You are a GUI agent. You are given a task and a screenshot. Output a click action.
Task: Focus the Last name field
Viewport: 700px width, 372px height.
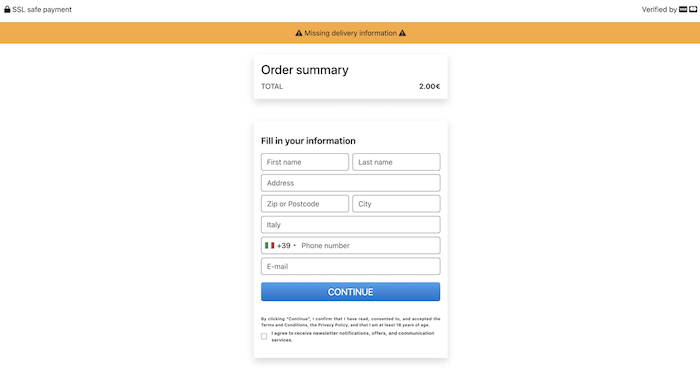[x=396, y=162]
